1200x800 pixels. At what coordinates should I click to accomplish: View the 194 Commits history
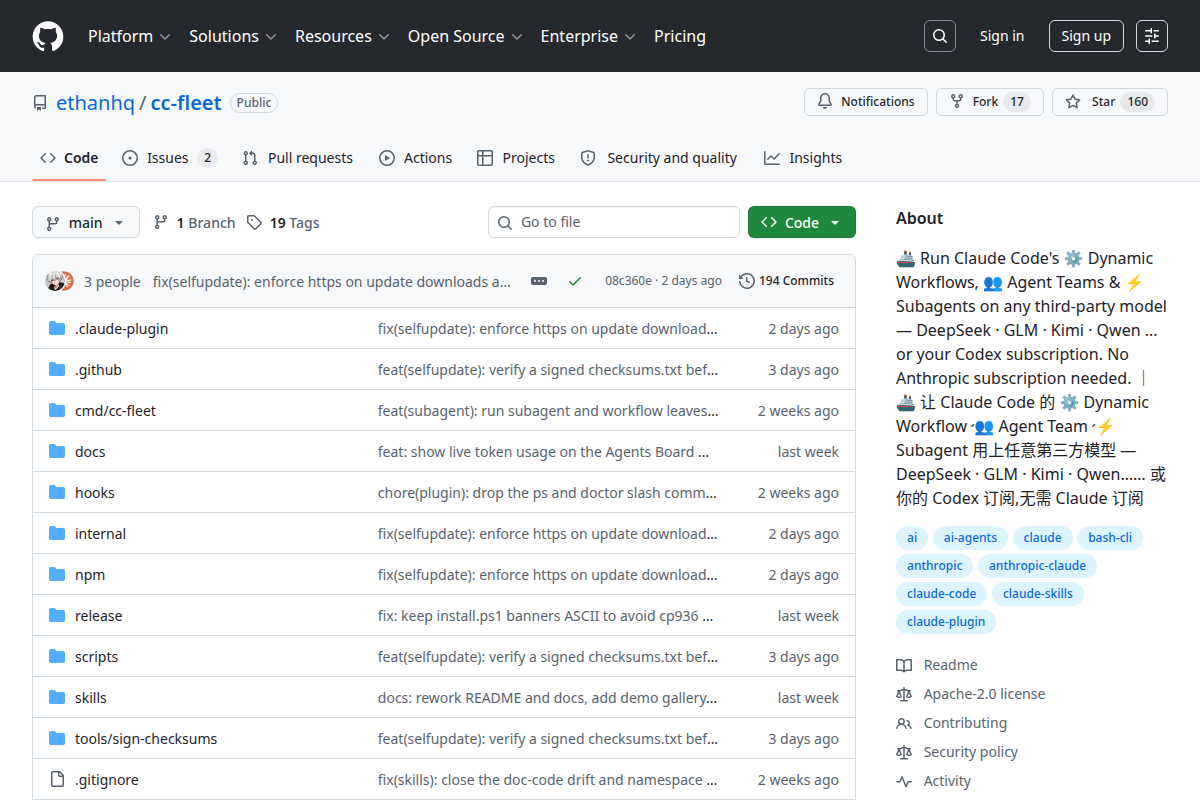pos(786,281)
